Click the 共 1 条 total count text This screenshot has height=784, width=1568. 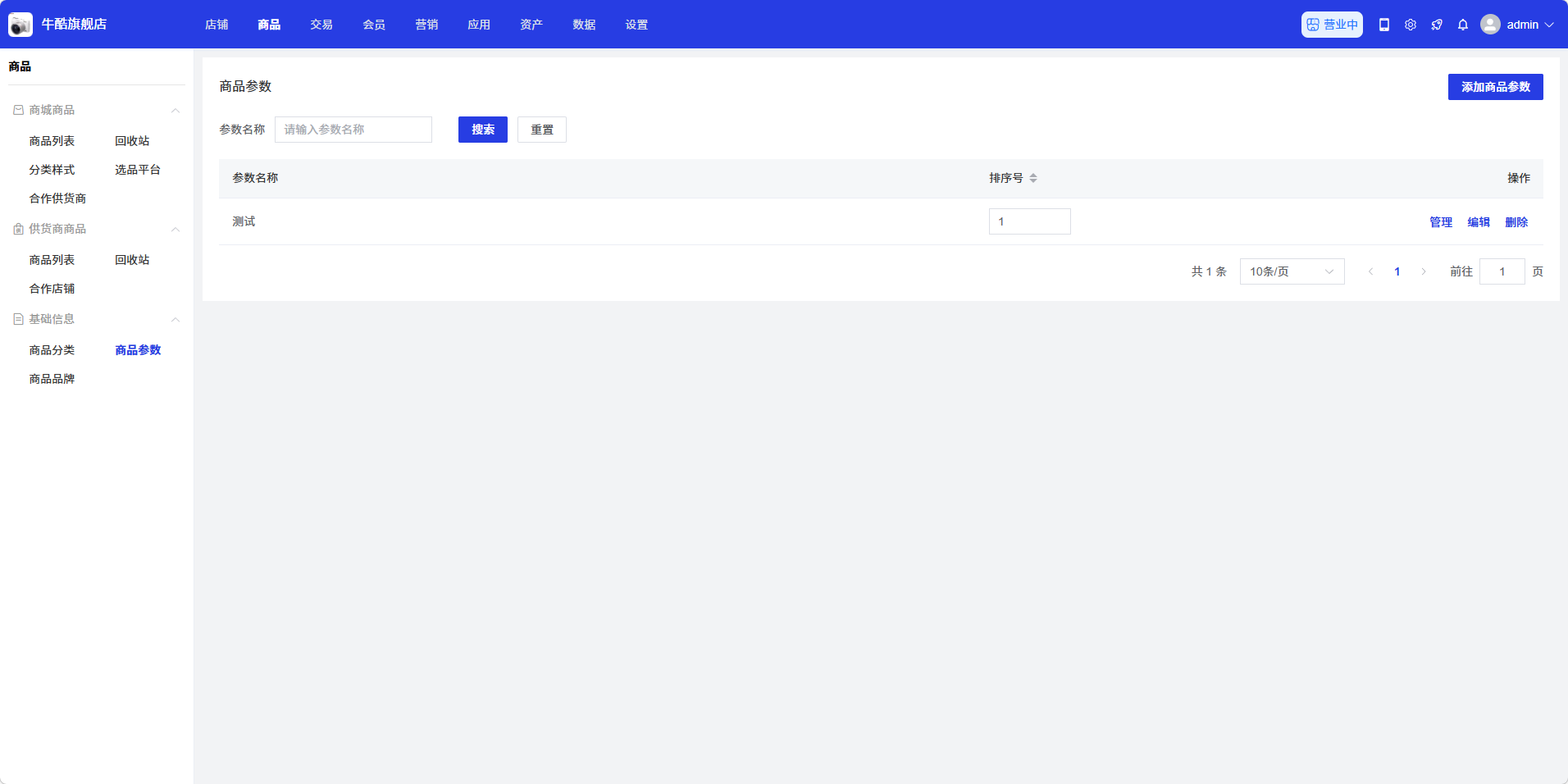1209,271
